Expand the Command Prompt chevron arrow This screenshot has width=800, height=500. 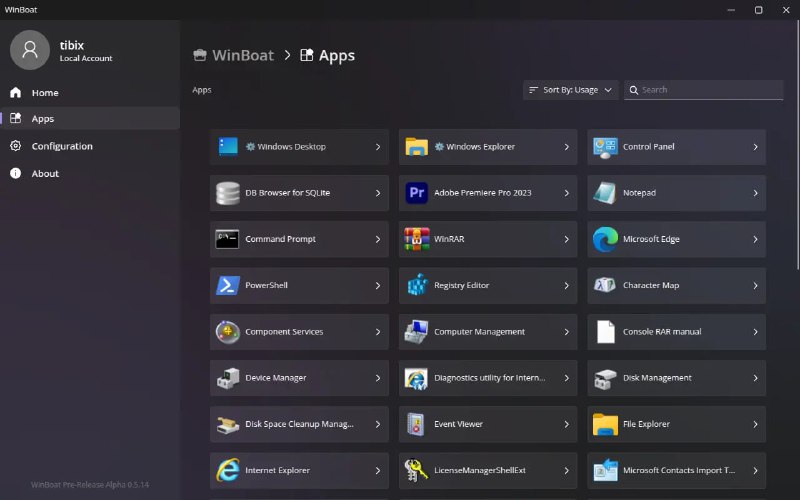pyautogui.click(x=378, y=239)
